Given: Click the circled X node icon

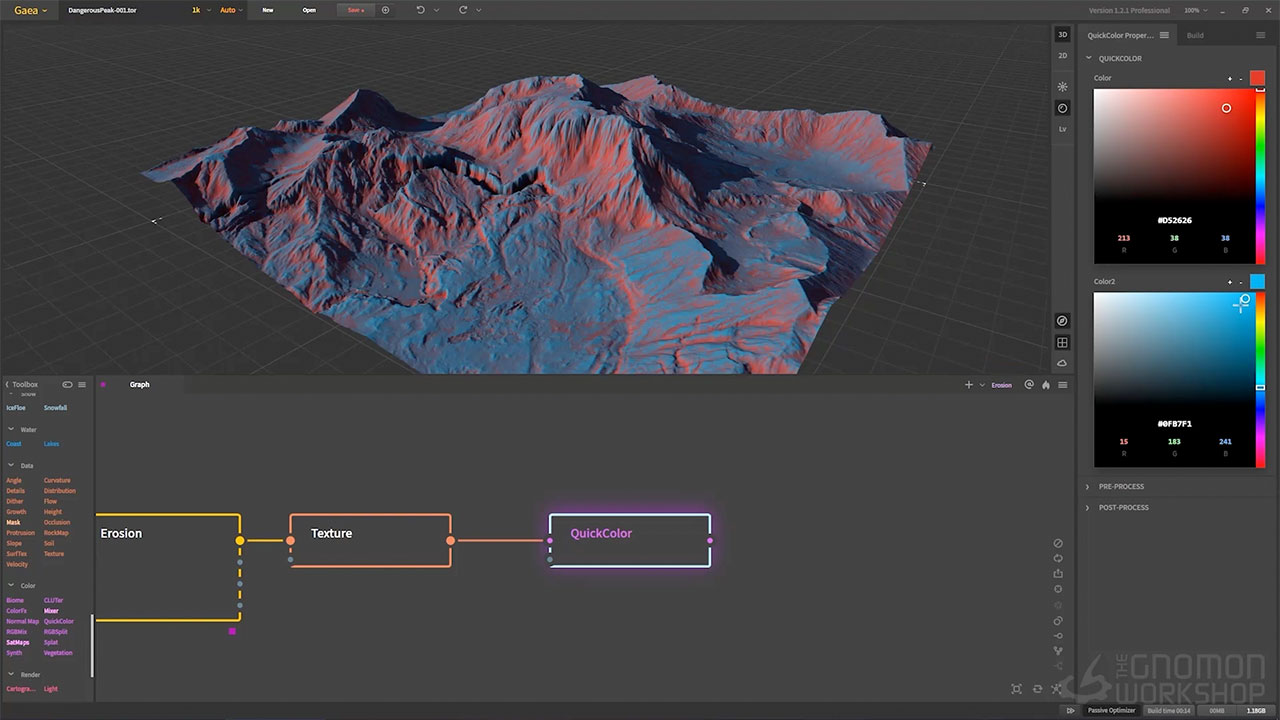Looking at the screenshot, I should click(x=1058, y=589).
